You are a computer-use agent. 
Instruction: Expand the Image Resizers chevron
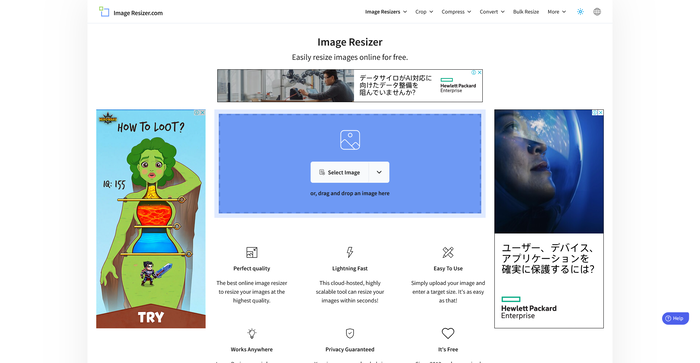click(x=405, y=12)
